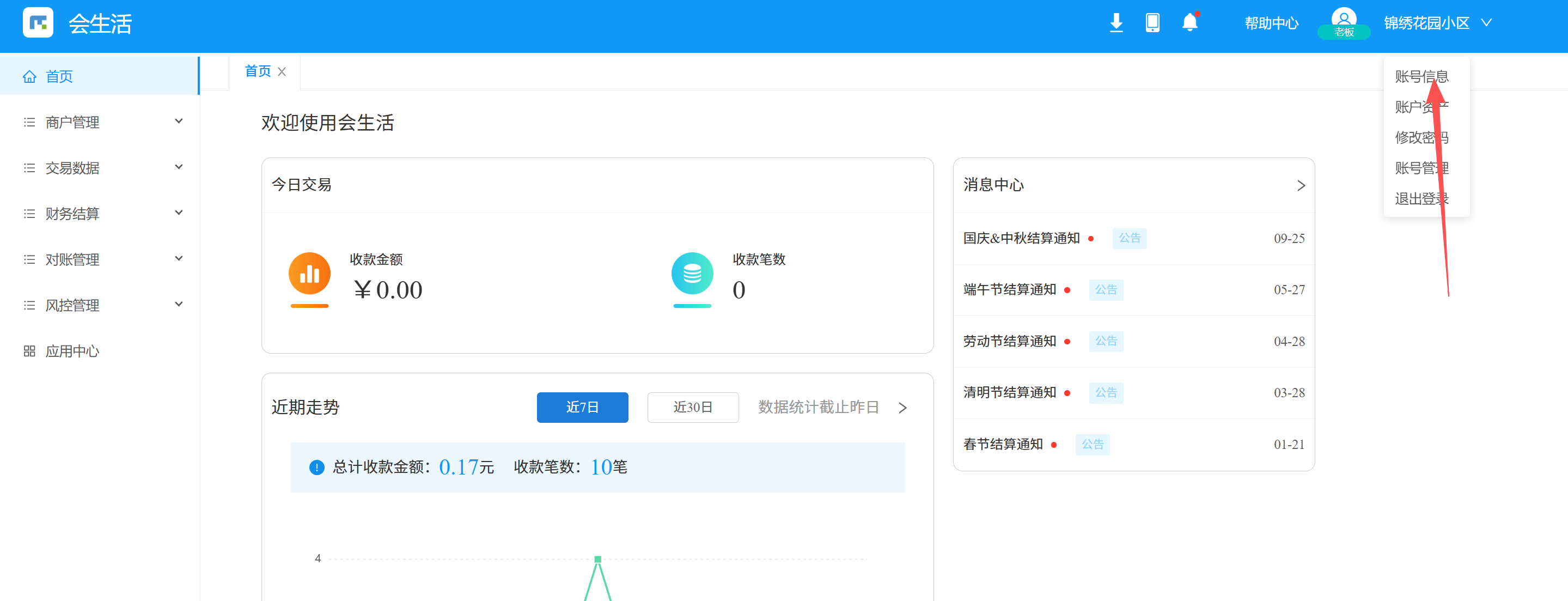The image size is (1568, 601).
Task: Select the 近30日 trend button
Action: click(693, 408)
